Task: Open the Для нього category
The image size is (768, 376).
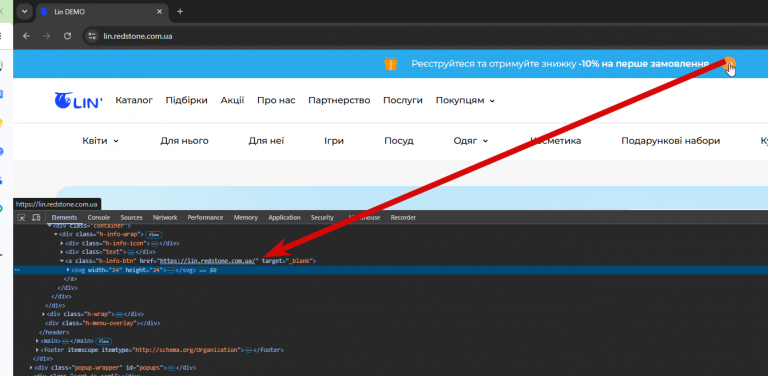Action: [x=184, y=141]
